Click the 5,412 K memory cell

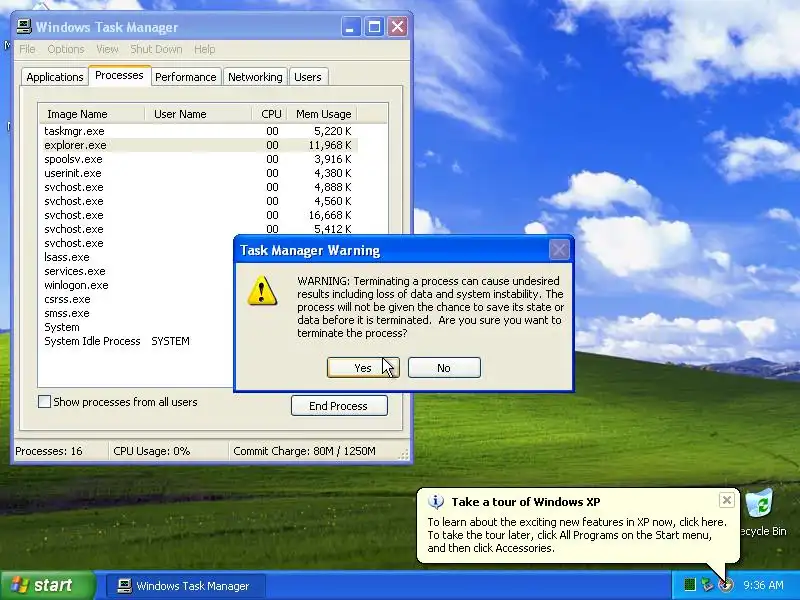333,229
